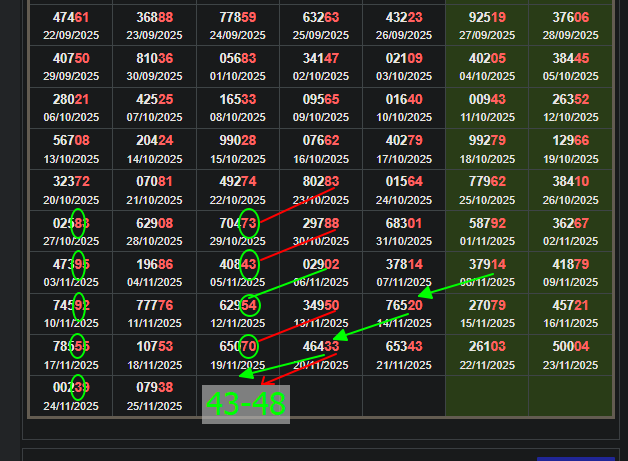Select the 76520 result dated 14/11/2025
628x461 pixels.
coord(404,312)
